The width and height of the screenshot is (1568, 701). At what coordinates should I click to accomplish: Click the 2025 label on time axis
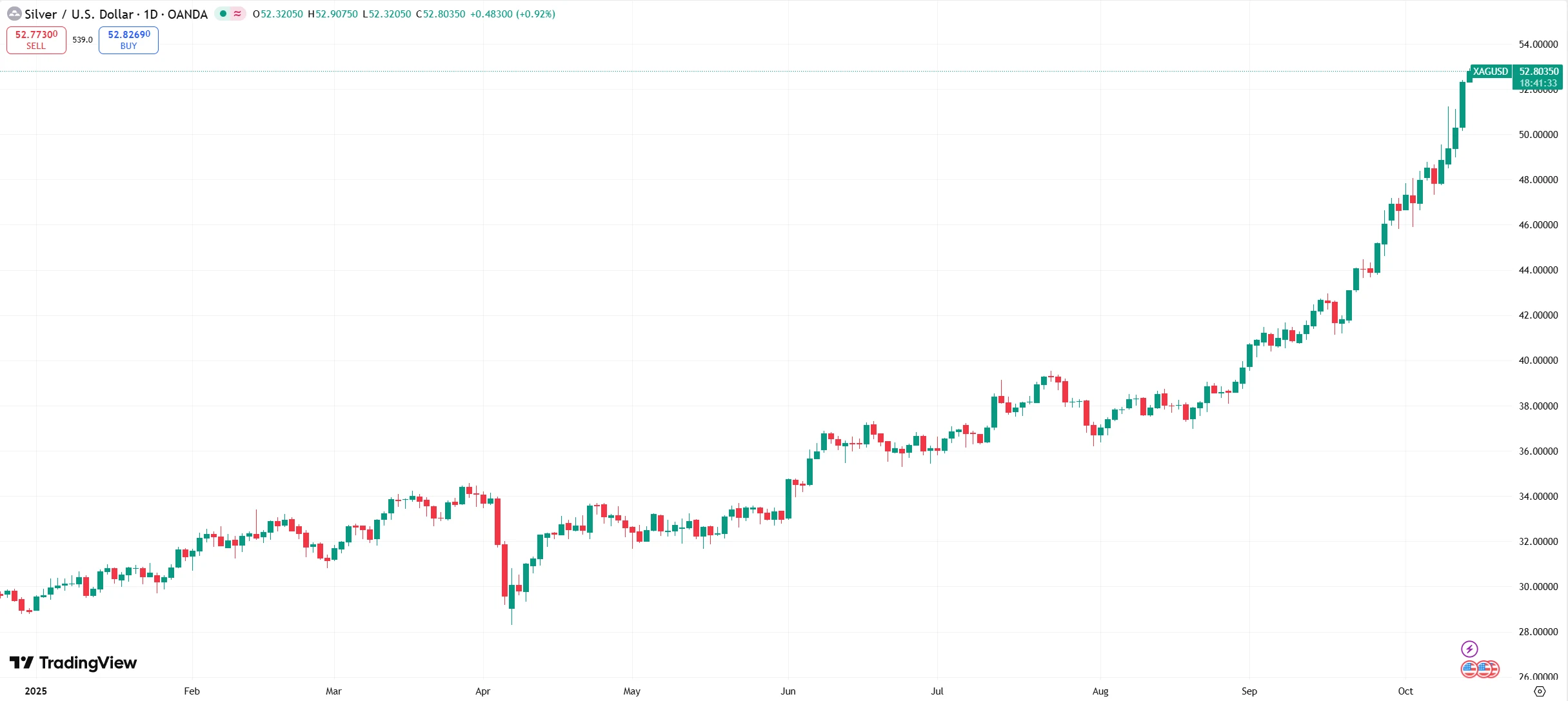pyautogui.click(x=35, y=691)
